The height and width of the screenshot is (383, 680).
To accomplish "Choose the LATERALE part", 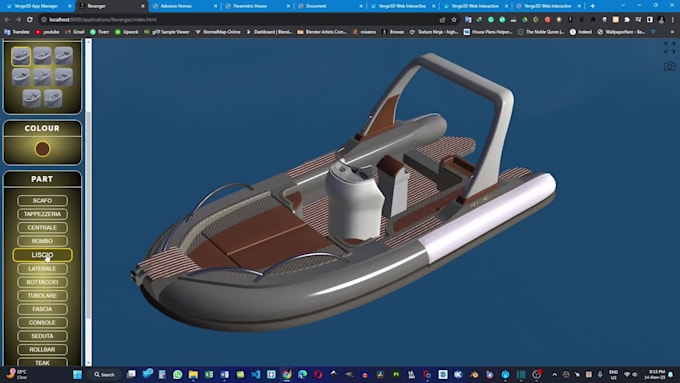I will pos(42,268).
